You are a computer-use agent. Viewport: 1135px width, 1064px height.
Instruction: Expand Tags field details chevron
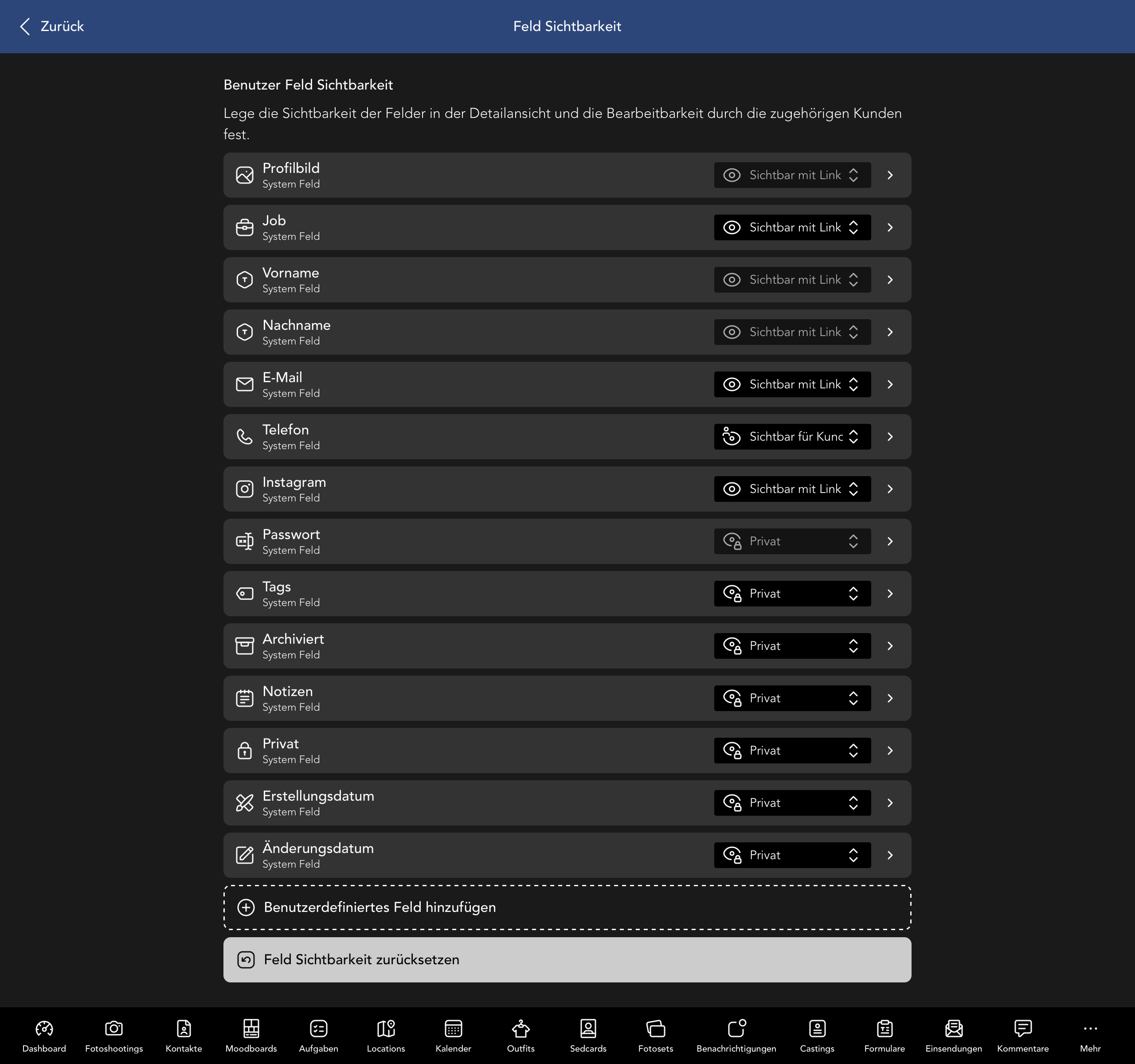889,594
